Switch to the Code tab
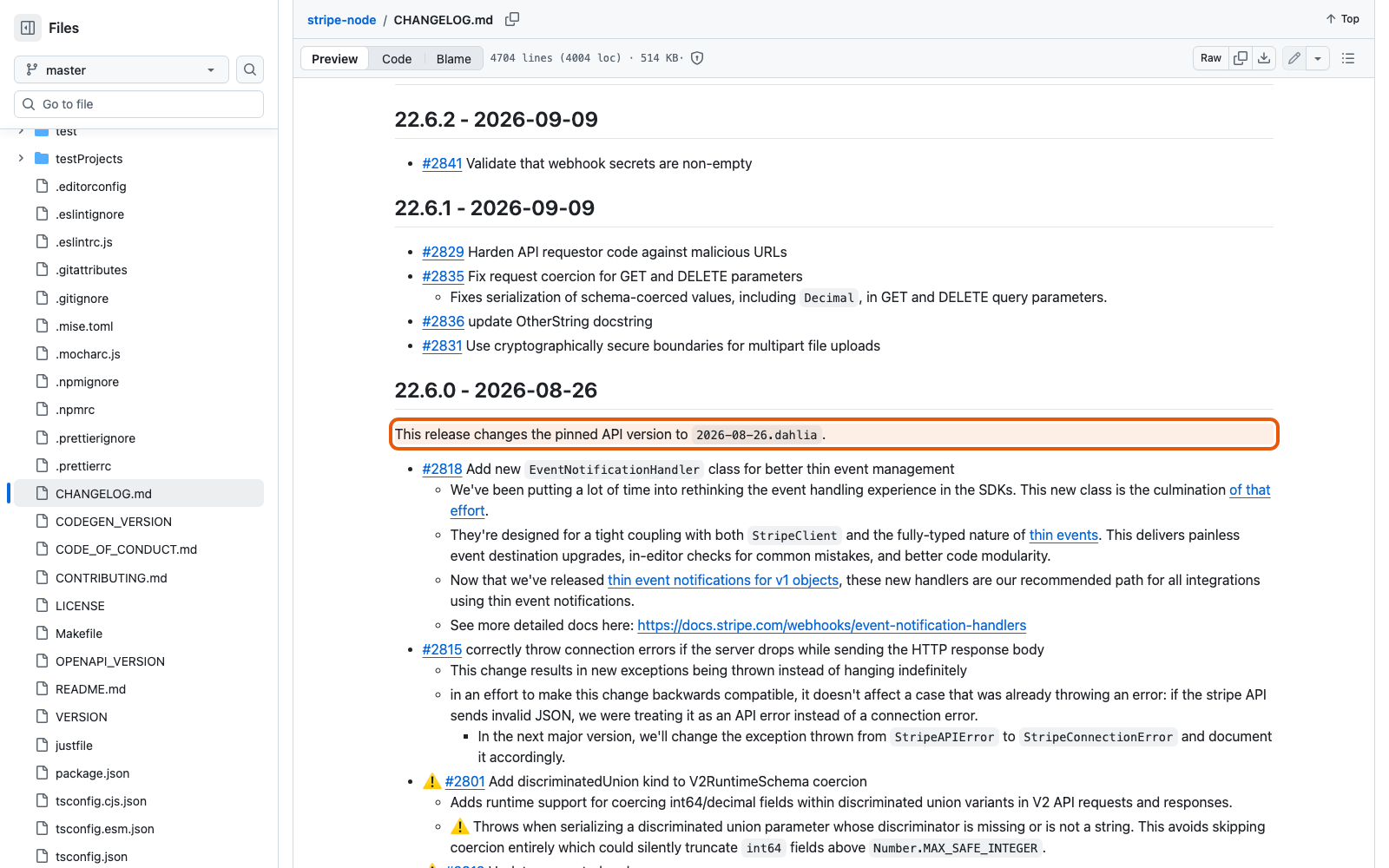1389x868 pixels. [x=397, y=58]
